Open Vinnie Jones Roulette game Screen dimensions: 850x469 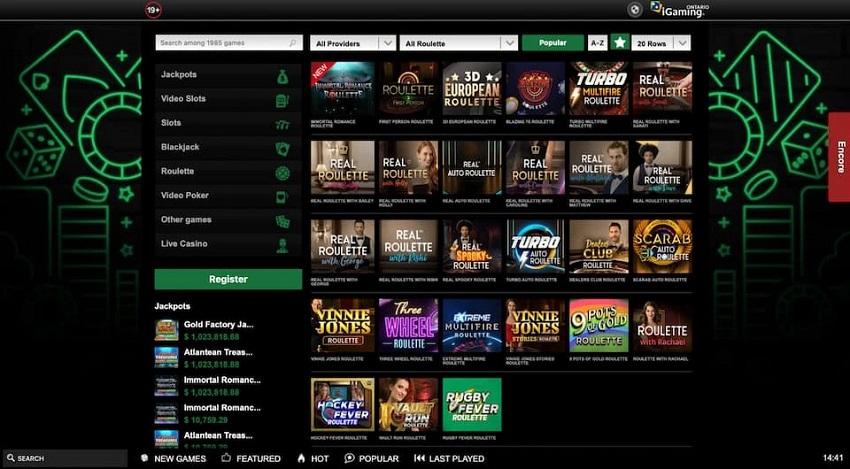click(x=343, y=325)
